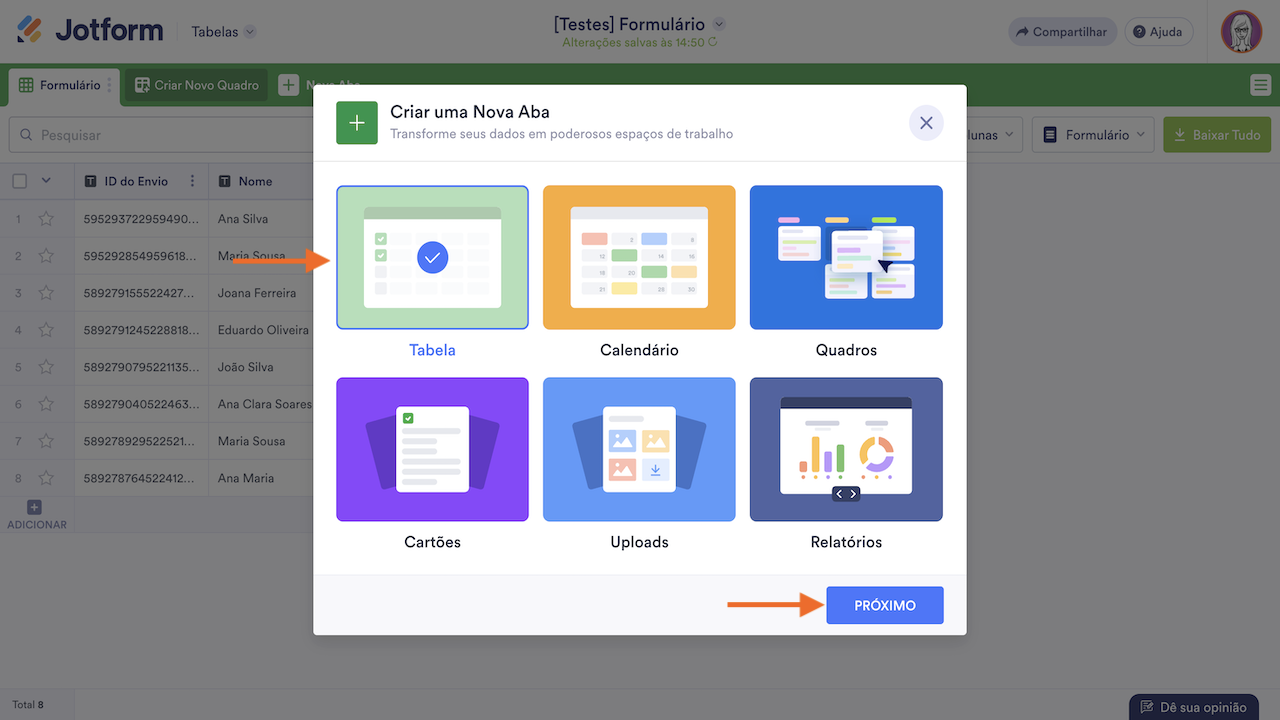Click the submission ID cell 589279155522427…
The width and height of the screenshot is (1280, 720).
141,293
